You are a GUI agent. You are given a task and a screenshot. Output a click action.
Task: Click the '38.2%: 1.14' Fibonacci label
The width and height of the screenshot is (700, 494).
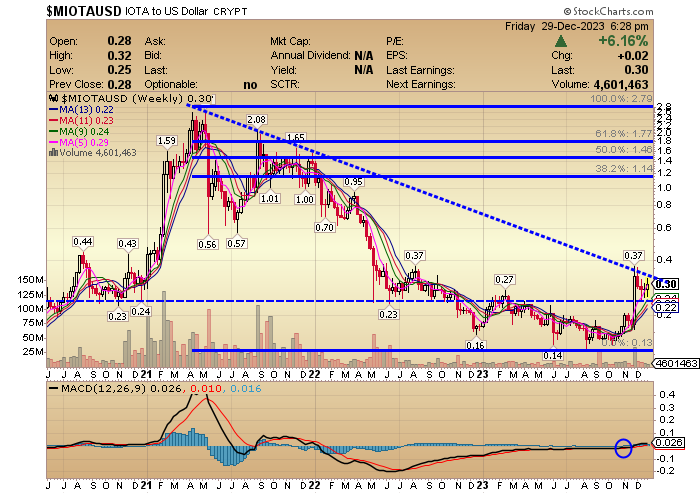coord(624,169)
